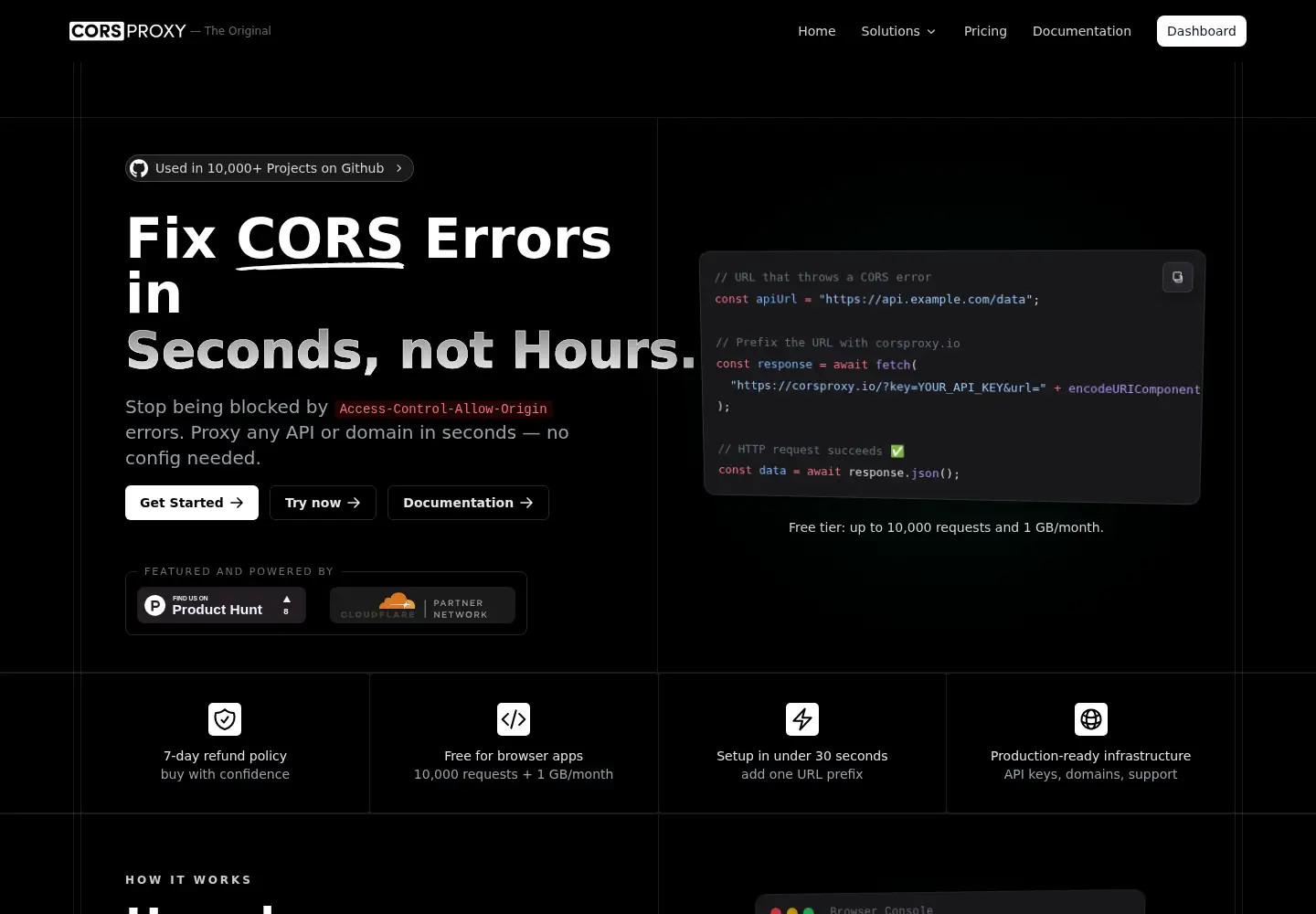The height and width of the screenshot is (914, 1316).
Task: Click the Free tier requests note
Action: 946,527
